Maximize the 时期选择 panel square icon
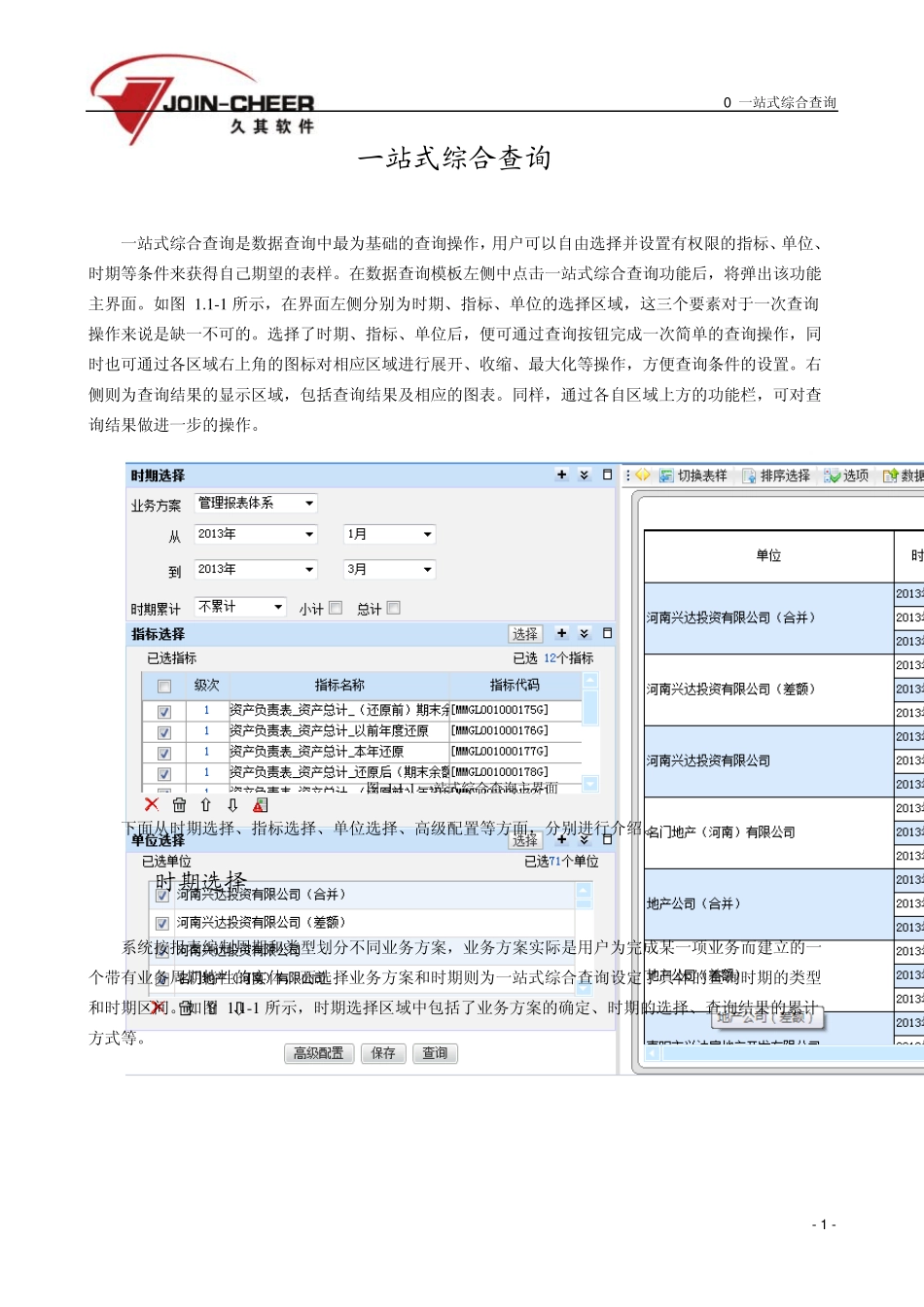Viewport: 924px width, 1307px height. (x=607, y=475)
